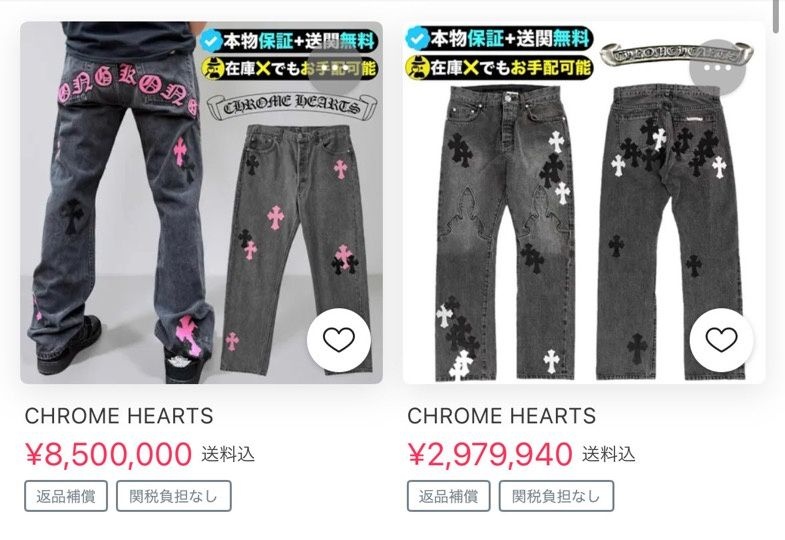
Task: Open CHROME HEARTS brand link, left listing
Action: [x=119, y=416]
